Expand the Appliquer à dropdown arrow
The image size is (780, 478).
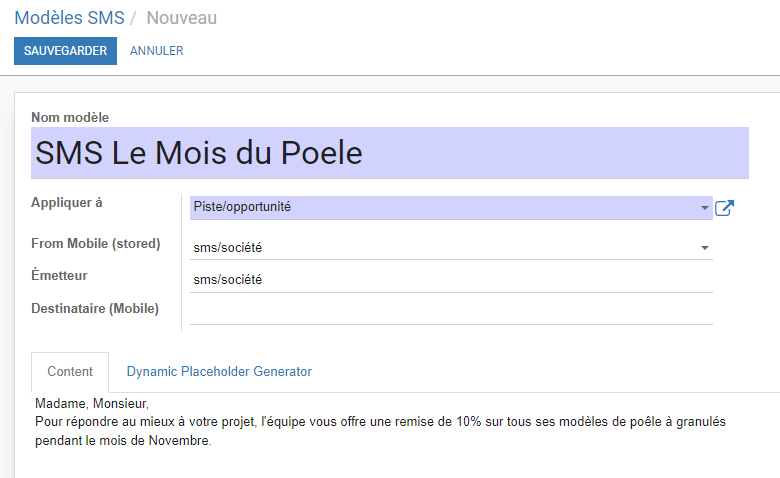click(704, 207)
